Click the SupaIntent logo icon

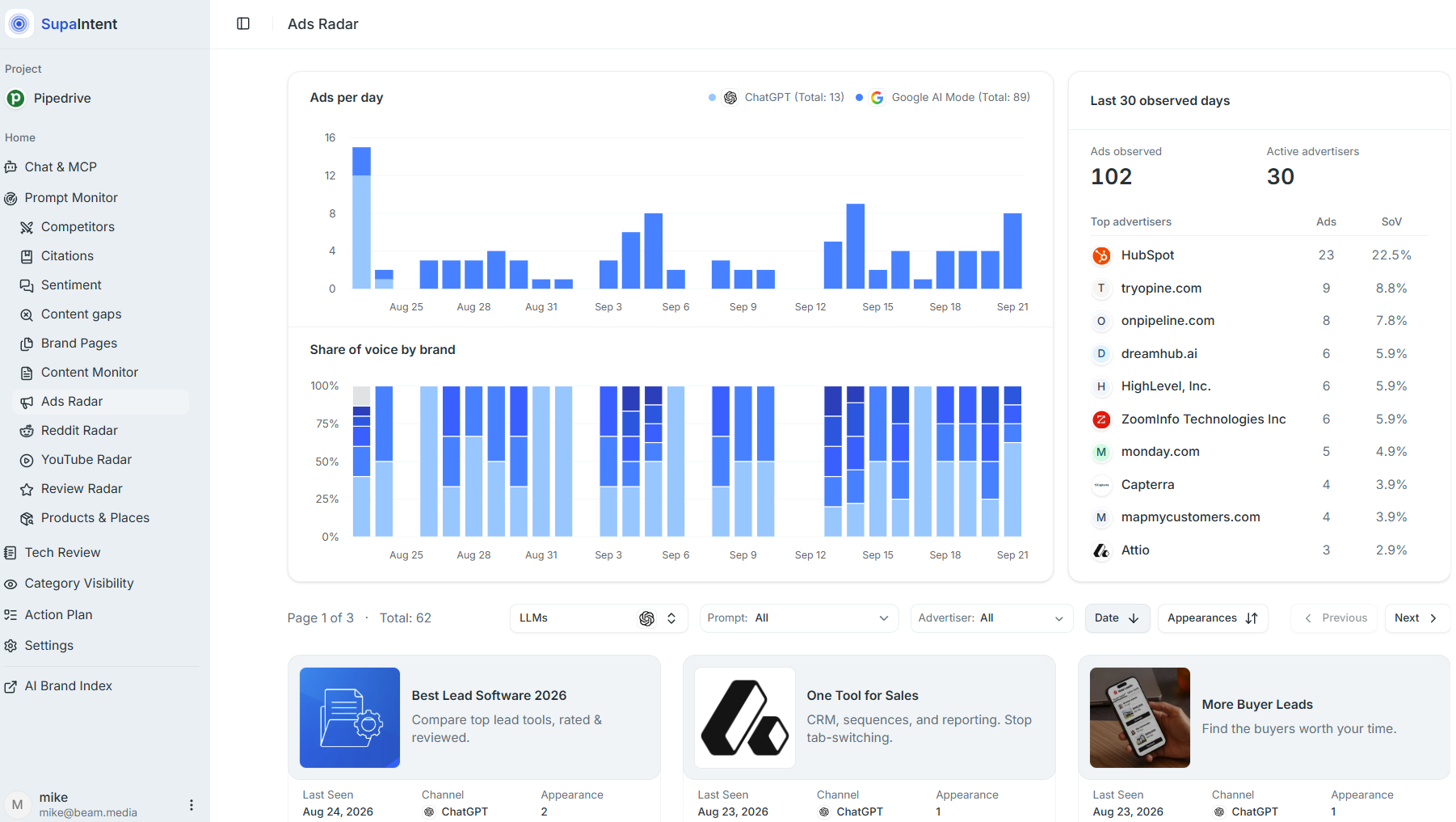pyautogui.click(x=19, y=24)
